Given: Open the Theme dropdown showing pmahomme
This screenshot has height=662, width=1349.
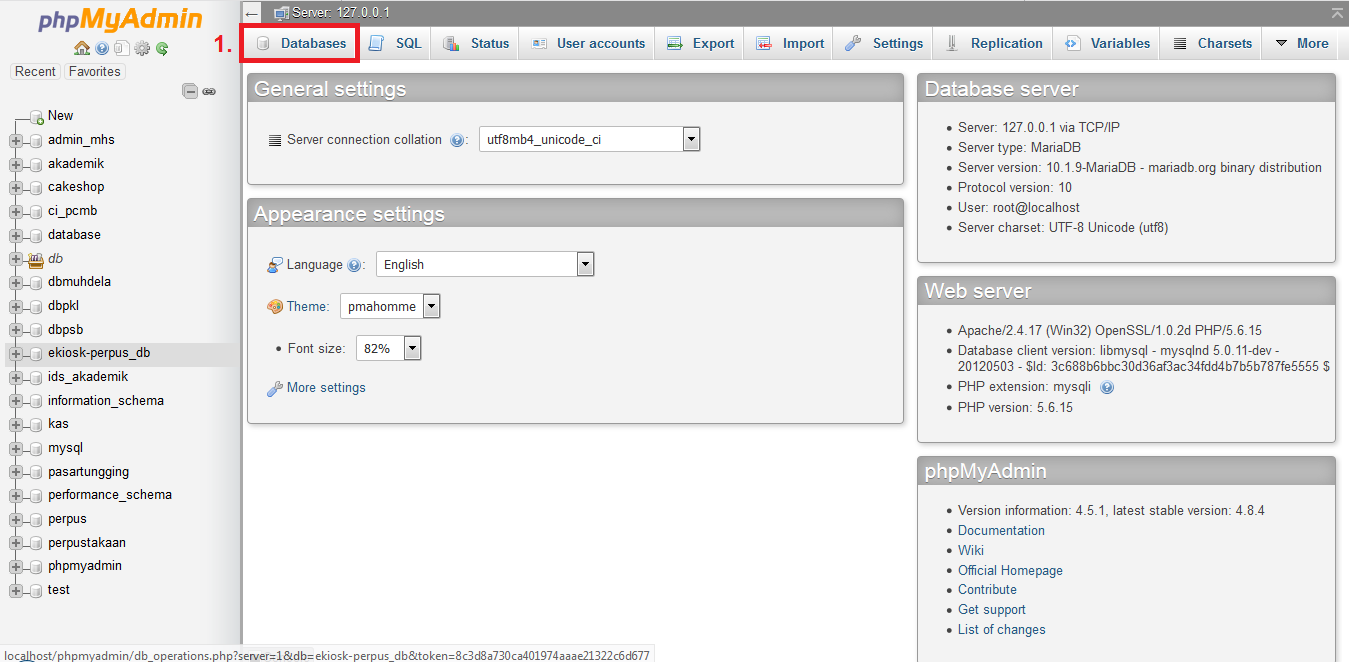Looking at the screenshot, I should point(390,307).
